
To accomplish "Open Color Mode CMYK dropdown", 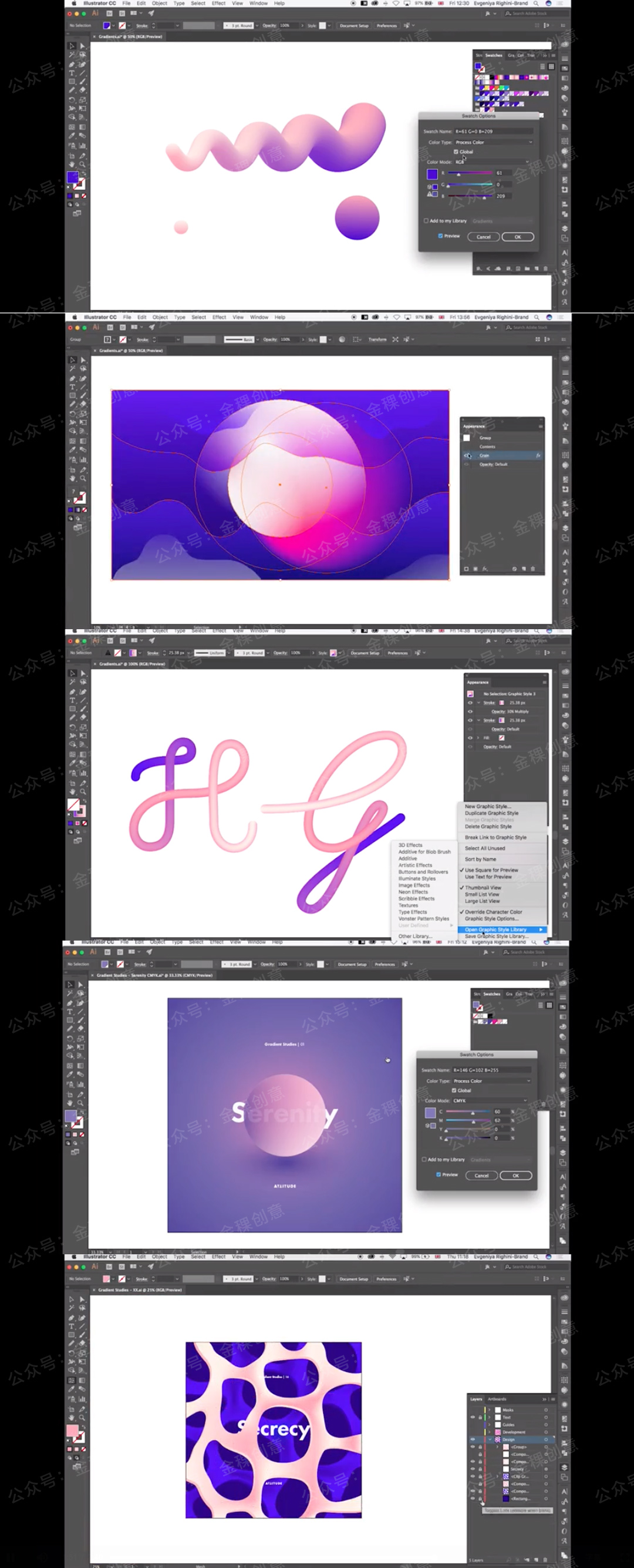I will [x=490, y=1100].
